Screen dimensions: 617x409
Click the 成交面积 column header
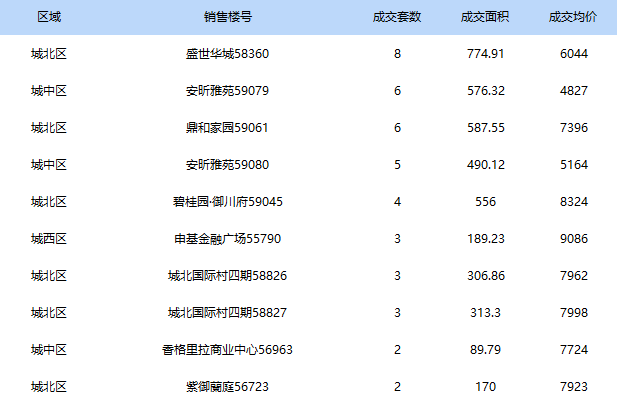(485, 17)
